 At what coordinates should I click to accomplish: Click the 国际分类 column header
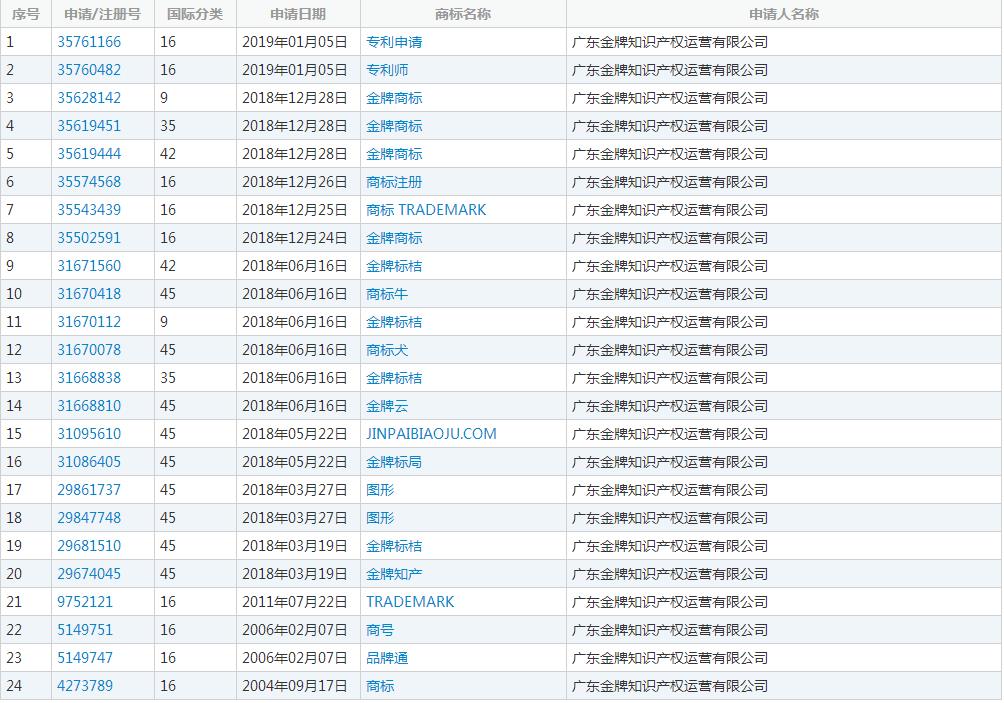(195, 14)
